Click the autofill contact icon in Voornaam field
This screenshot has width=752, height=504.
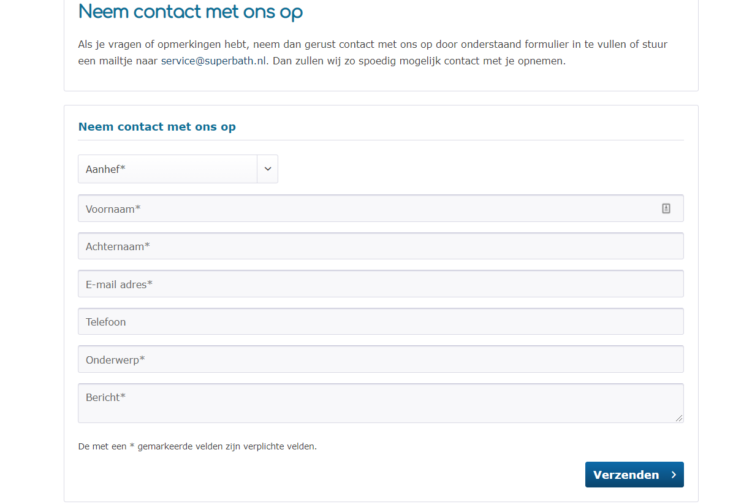click(x=666, y=208)
